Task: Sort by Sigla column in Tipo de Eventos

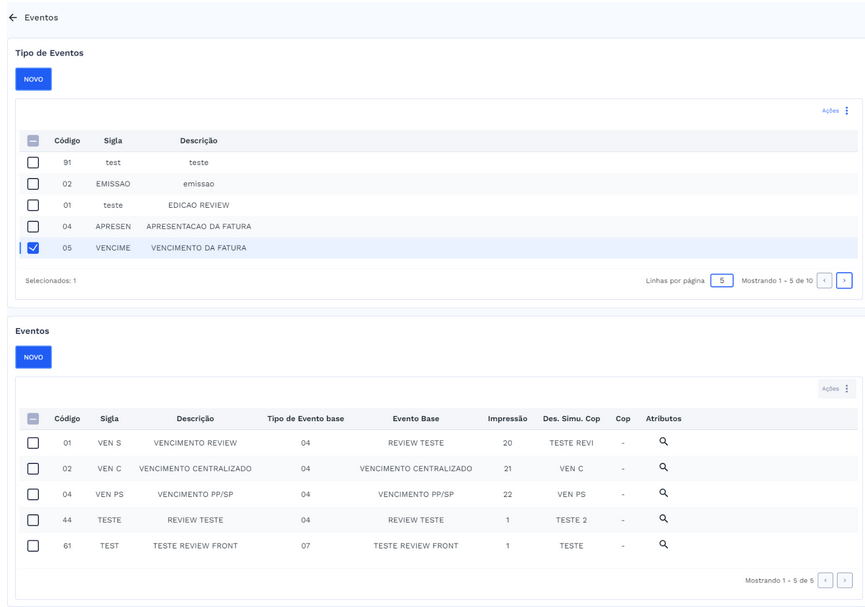Action: tap(113, 141)
